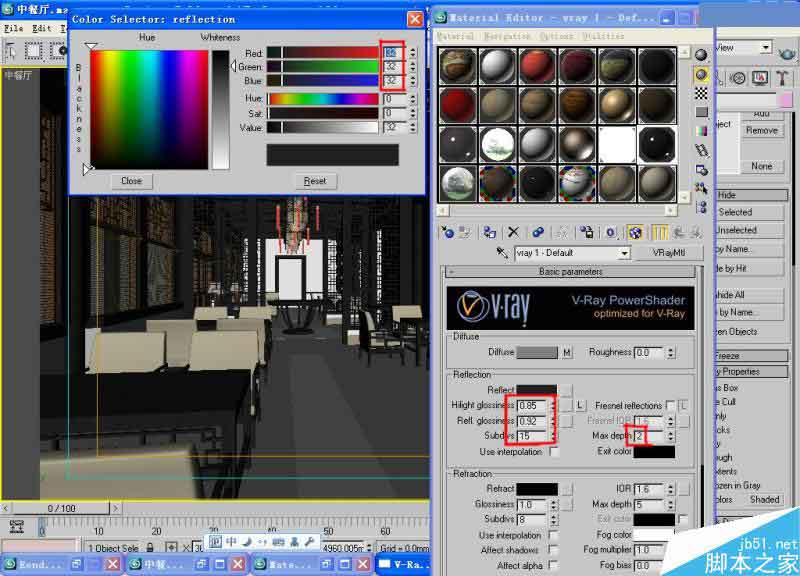Click the Make Material Copy icon
The height and width of the screenshot is (576, 800).
pos(537,234)
